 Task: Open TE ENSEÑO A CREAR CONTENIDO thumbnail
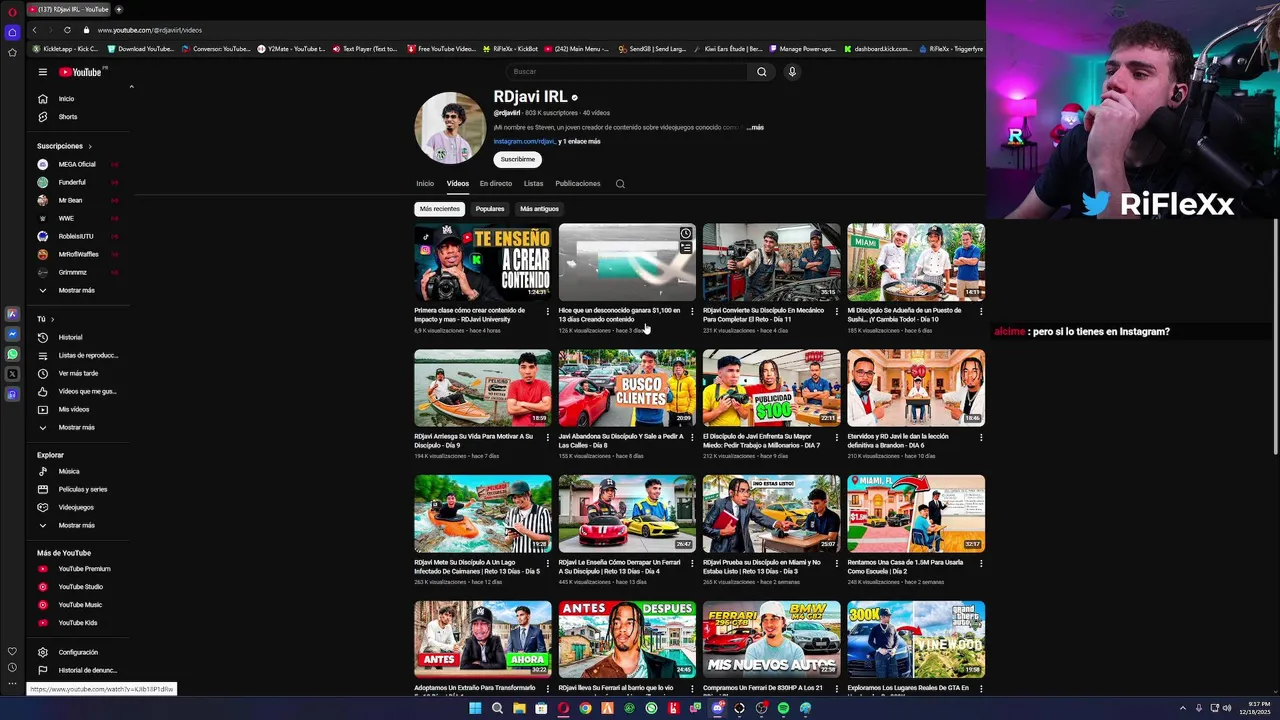(x=482, y=262)
